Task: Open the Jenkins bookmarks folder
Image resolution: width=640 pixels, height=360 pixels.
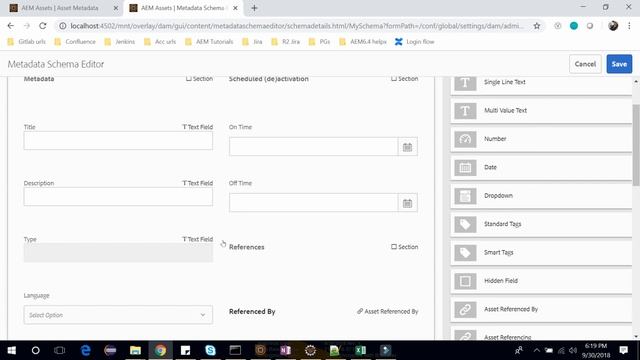Action: click(x=120, y=42)
